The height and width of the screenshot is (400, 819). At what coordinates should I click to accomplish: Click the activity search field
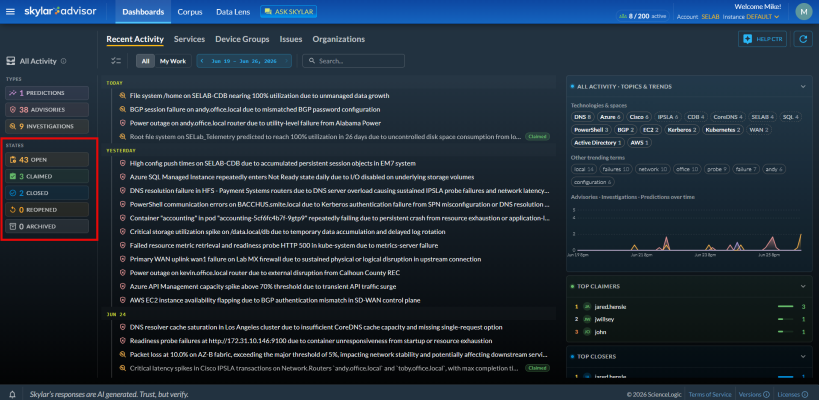354,61
